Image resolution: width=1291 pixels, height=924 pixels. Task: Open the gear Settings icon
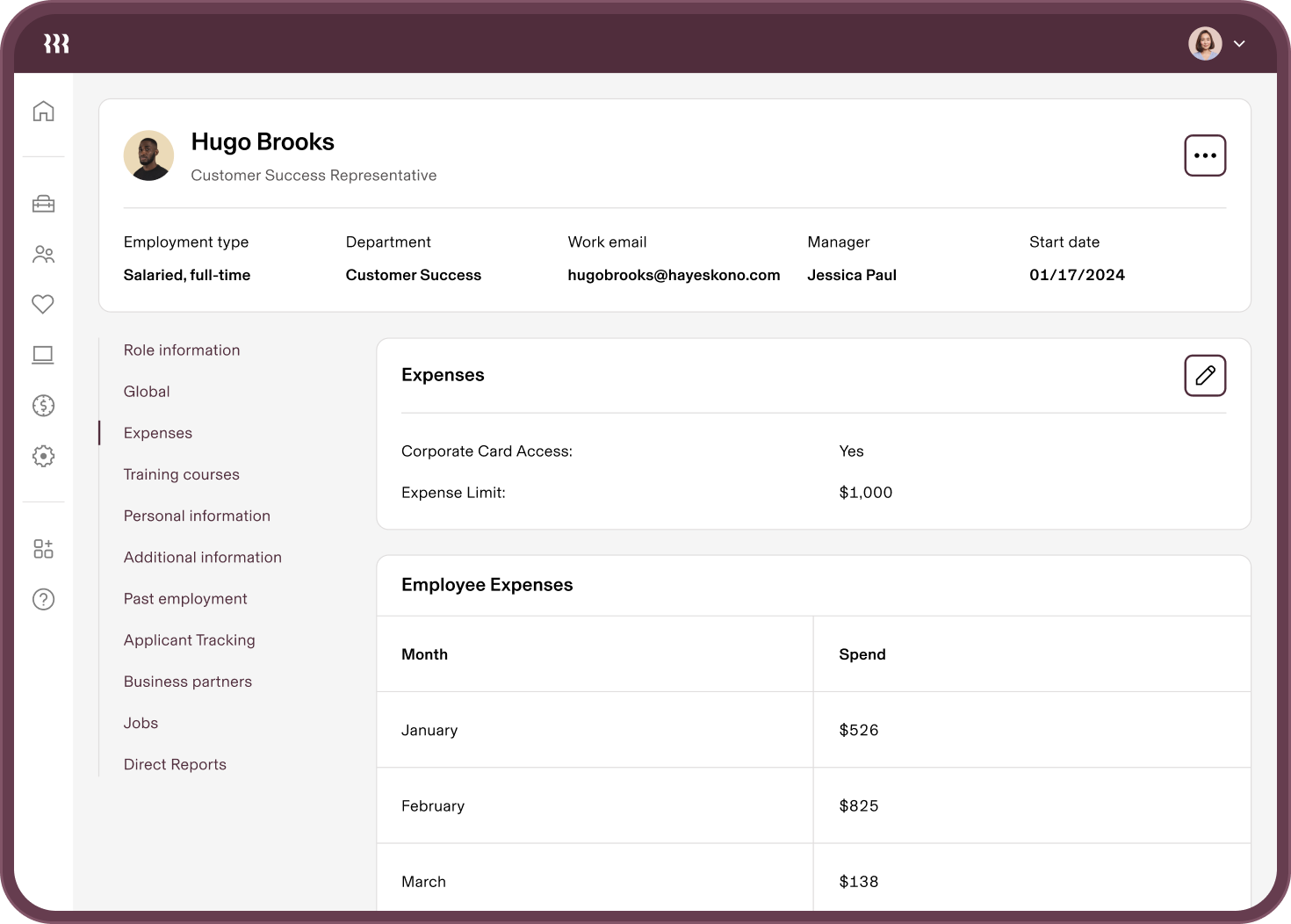tap(43, 456)
